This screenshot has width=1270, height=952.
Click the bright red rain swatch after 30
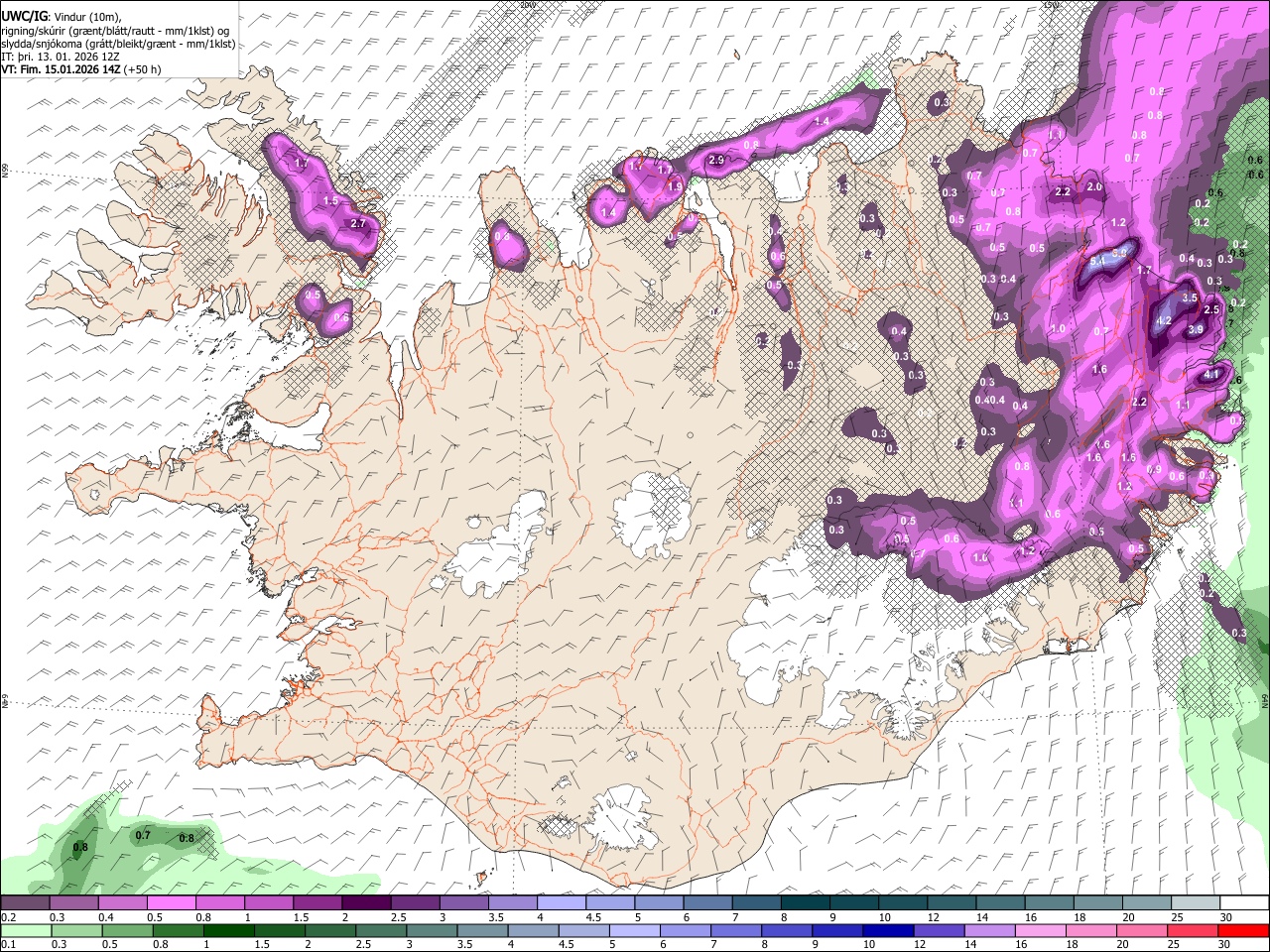tap(1242, 930)
